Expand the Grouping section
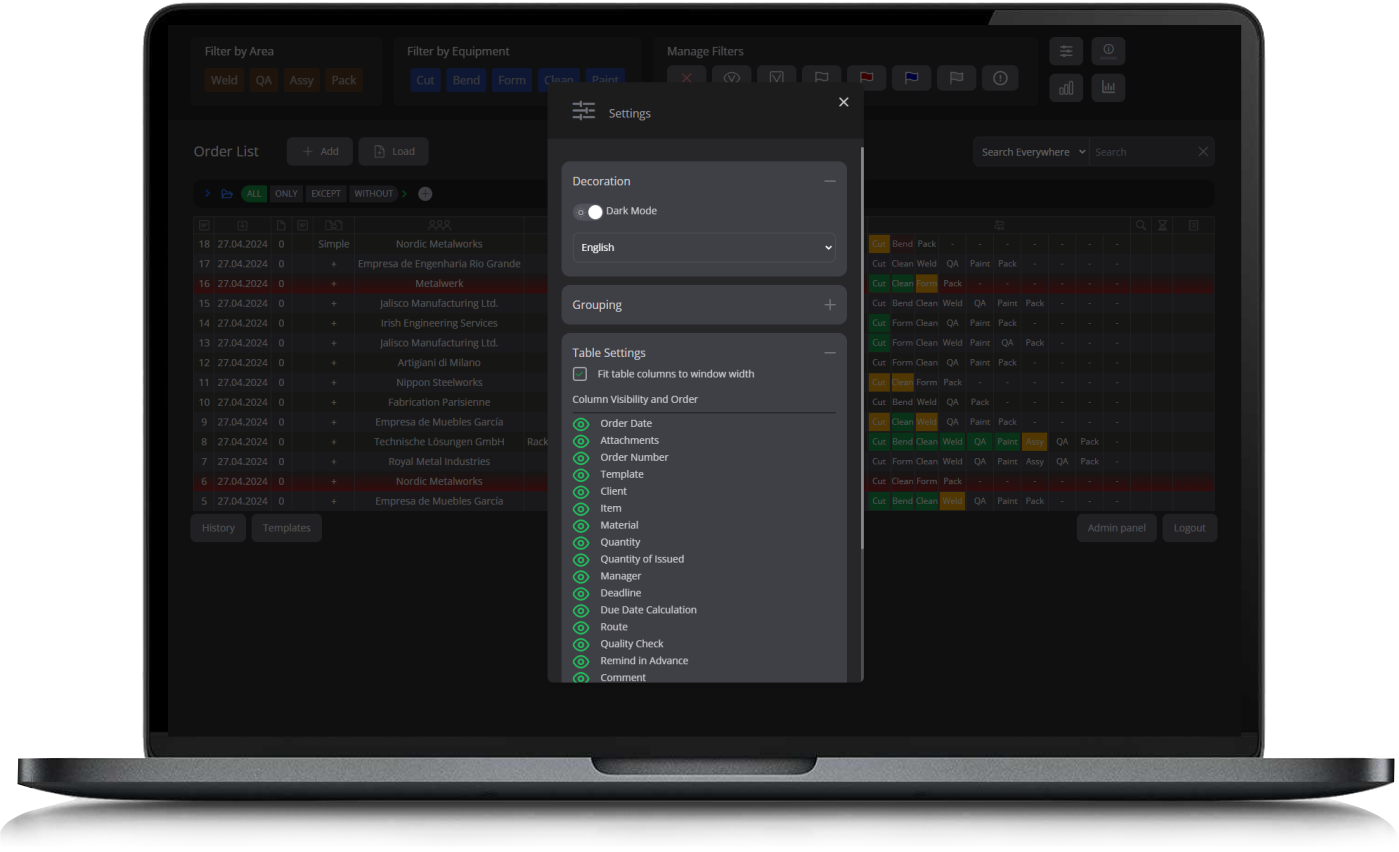 tap(830, 305)
